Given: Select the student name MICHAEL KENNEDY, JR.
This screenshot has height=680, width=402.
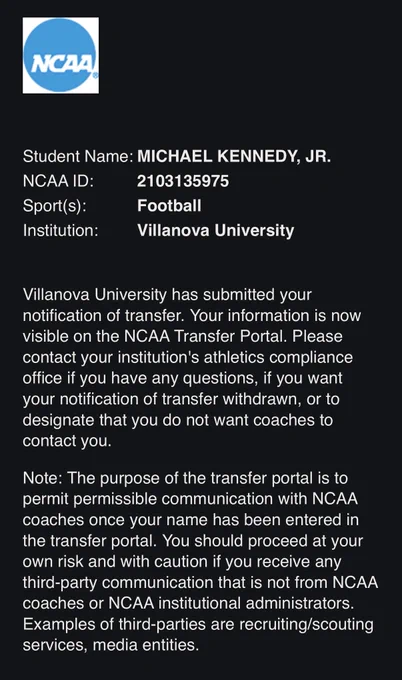Looking at the screenshot, I should click(234, 157).
